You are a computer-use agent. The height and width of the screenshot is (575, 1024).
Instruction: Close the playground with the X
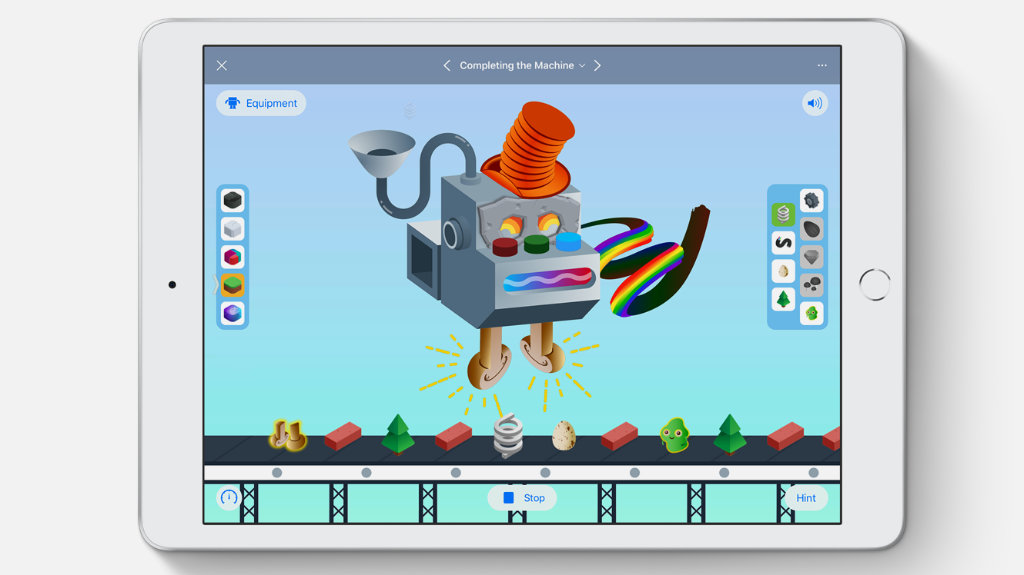coord(222,65)
